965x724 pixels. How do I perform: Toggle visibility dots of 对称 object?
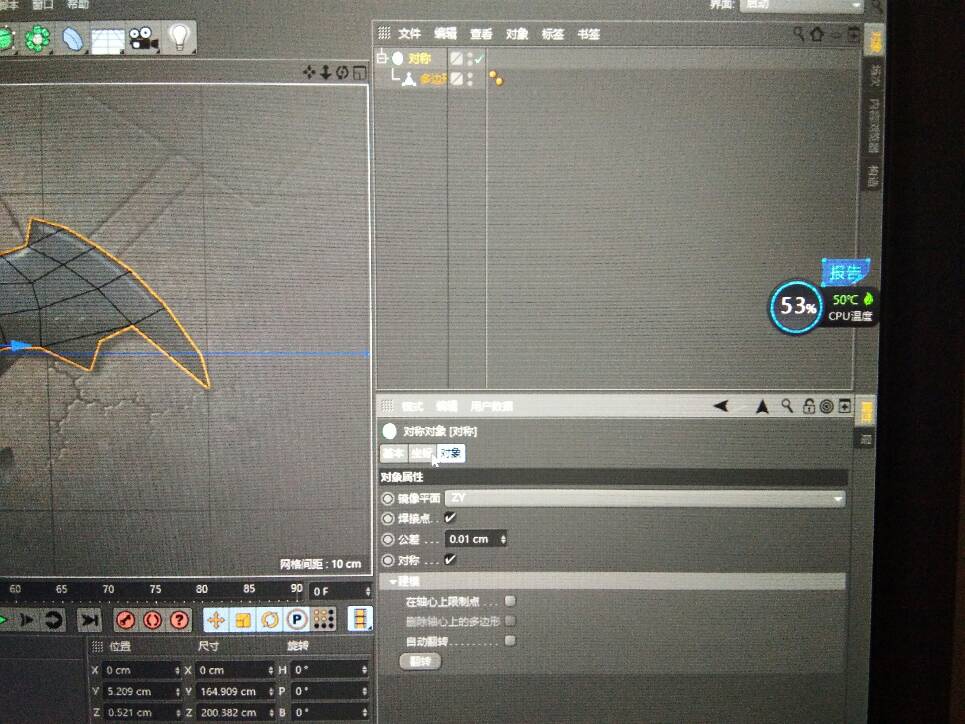coord(470,59)
